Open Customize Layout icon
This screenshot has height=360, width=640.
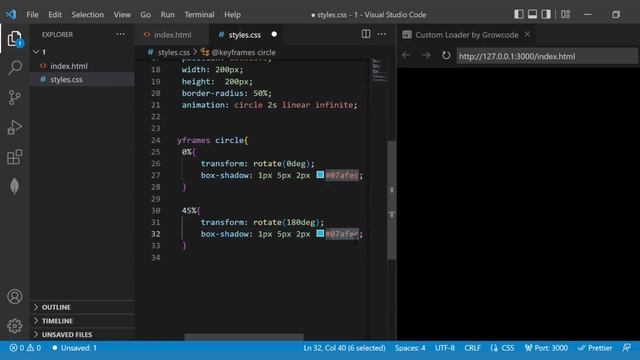click(x=565, y=14)
